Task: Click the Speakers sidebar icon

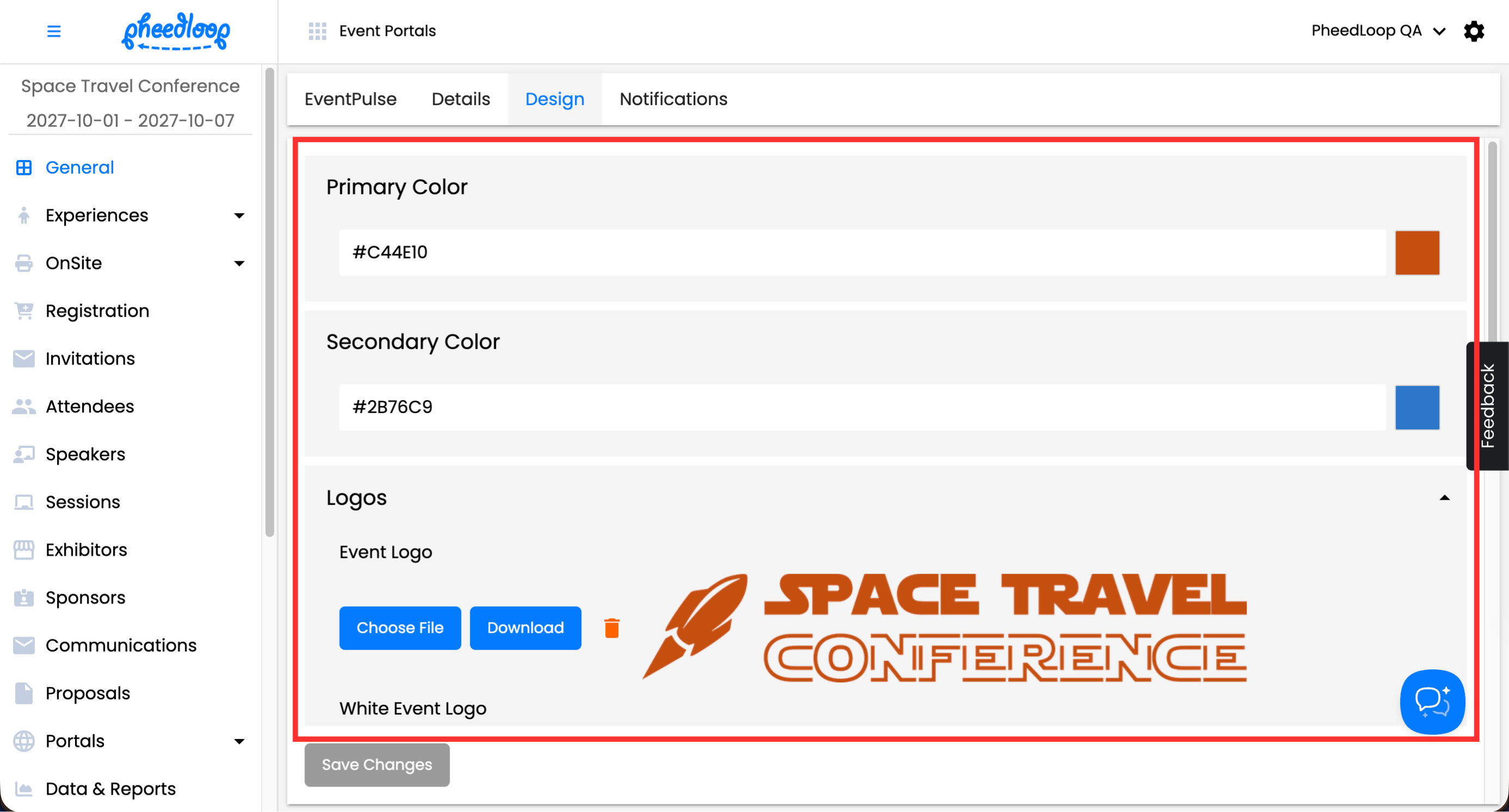Action: click(24, 454)
